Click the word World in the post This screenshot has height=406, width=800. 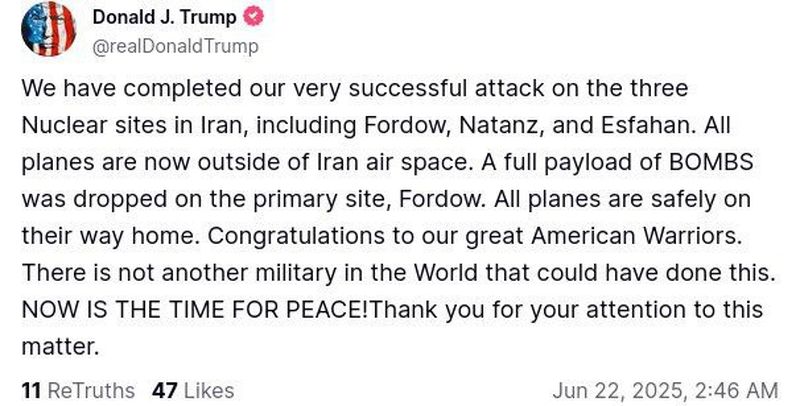coord(445,272)
